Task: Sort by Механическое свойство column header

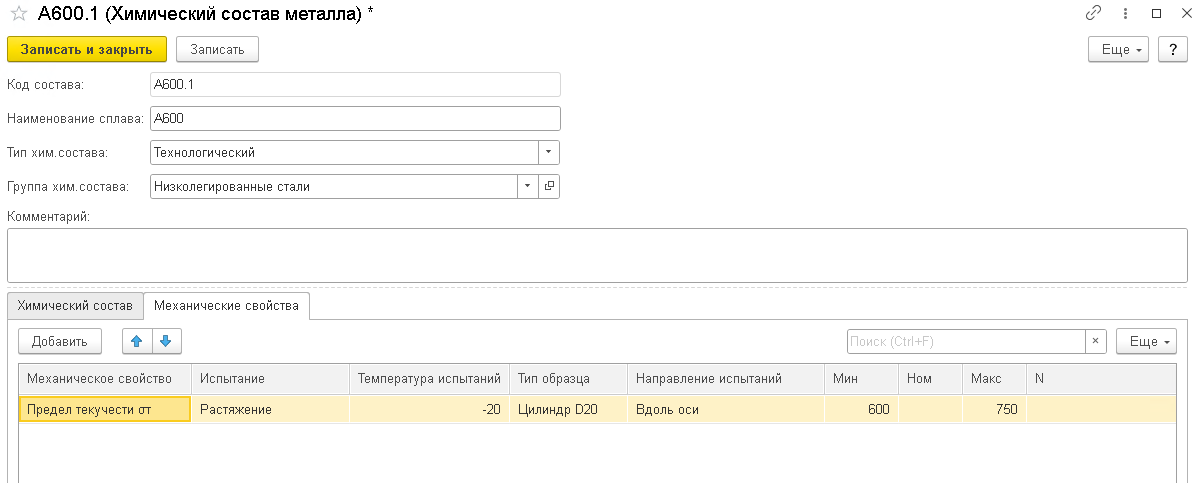Action: (x=105, y=379)
